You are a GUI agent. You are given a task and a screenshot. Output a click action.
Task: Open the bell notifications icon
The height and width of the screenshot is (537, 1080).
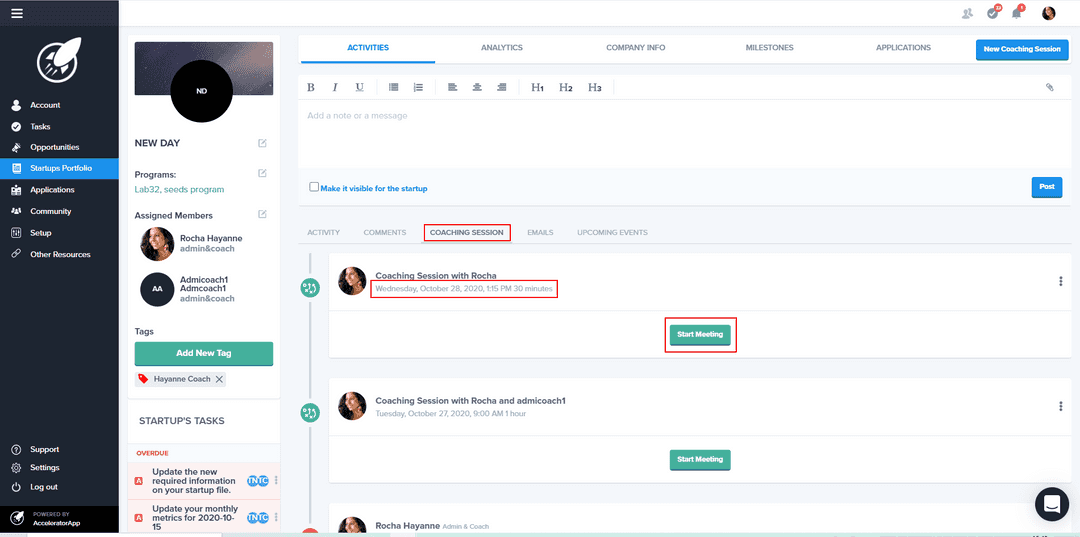pyautogui.click(x=1017, y=13)
